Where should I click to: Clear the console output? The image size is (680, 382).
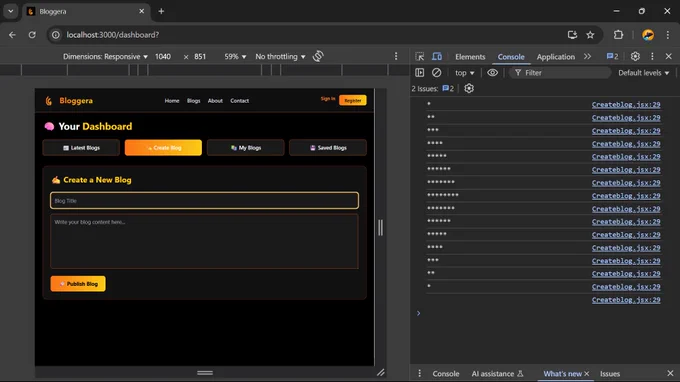[436, 73]
